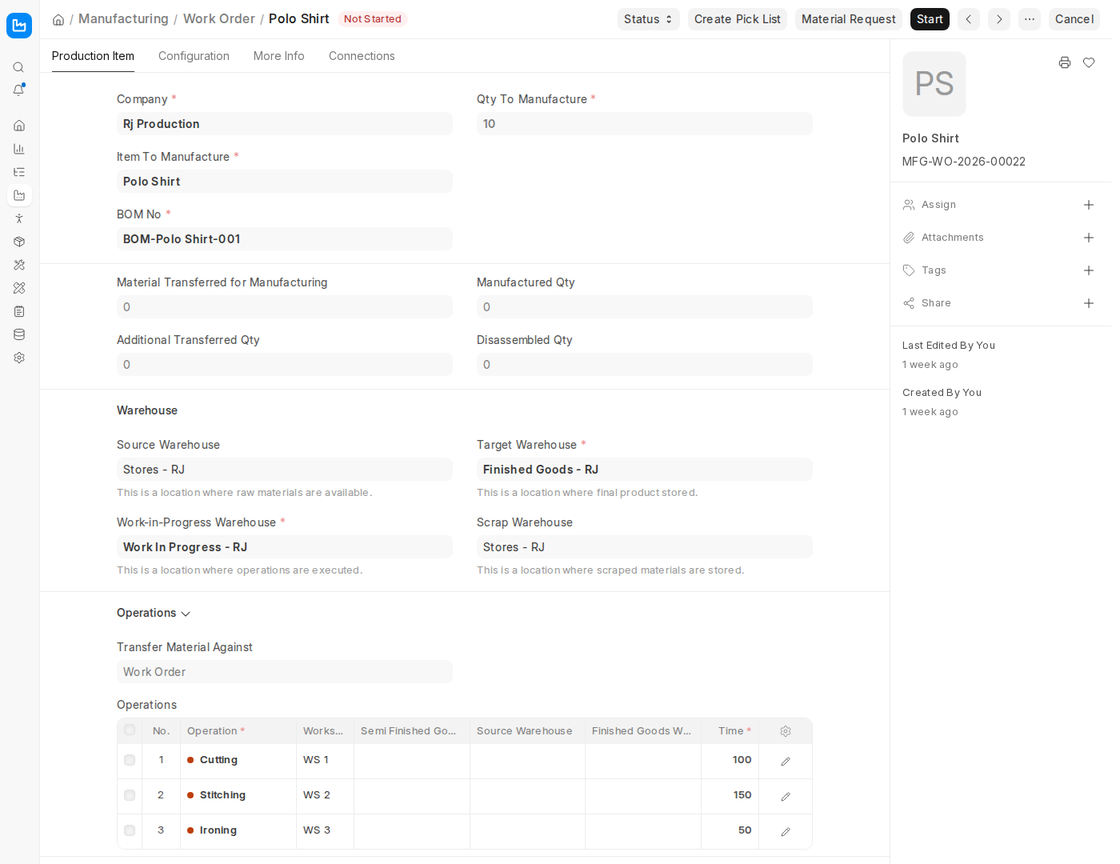Click Work-in-Progress Warehouse field
The height and width of the screenshot is (864, 1120).
284,548
